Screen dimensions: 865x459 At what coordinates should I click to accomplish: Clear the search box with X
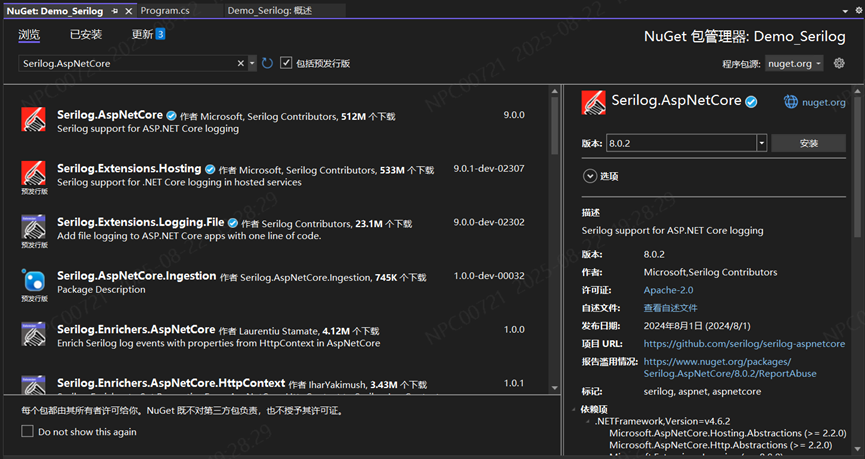point(241,63)
